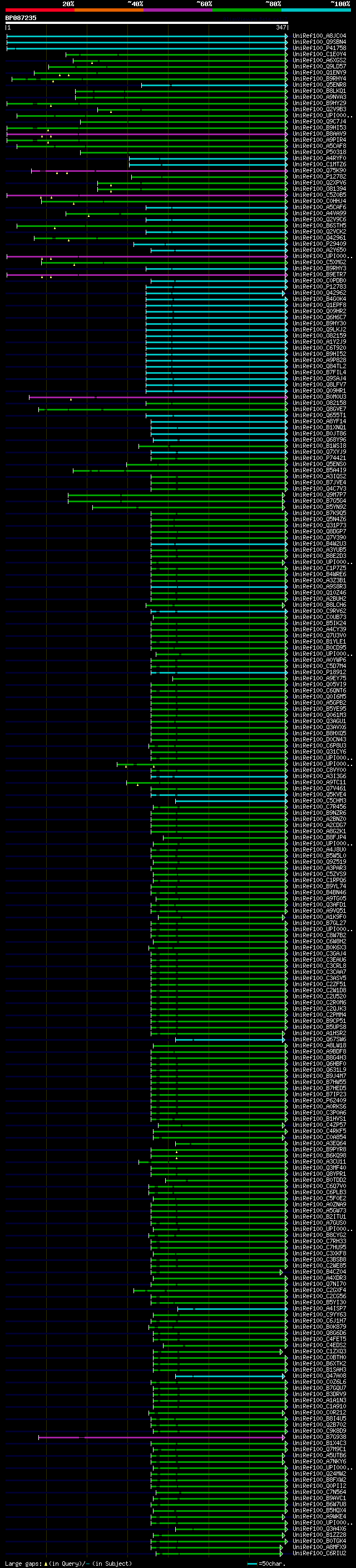Select the UniRef100_B5A4I9 label

319,470
